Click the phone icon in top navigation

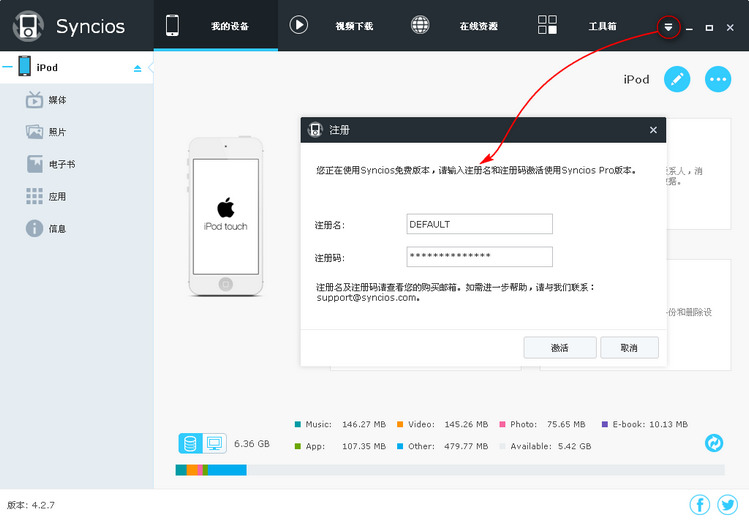[172, 25]
